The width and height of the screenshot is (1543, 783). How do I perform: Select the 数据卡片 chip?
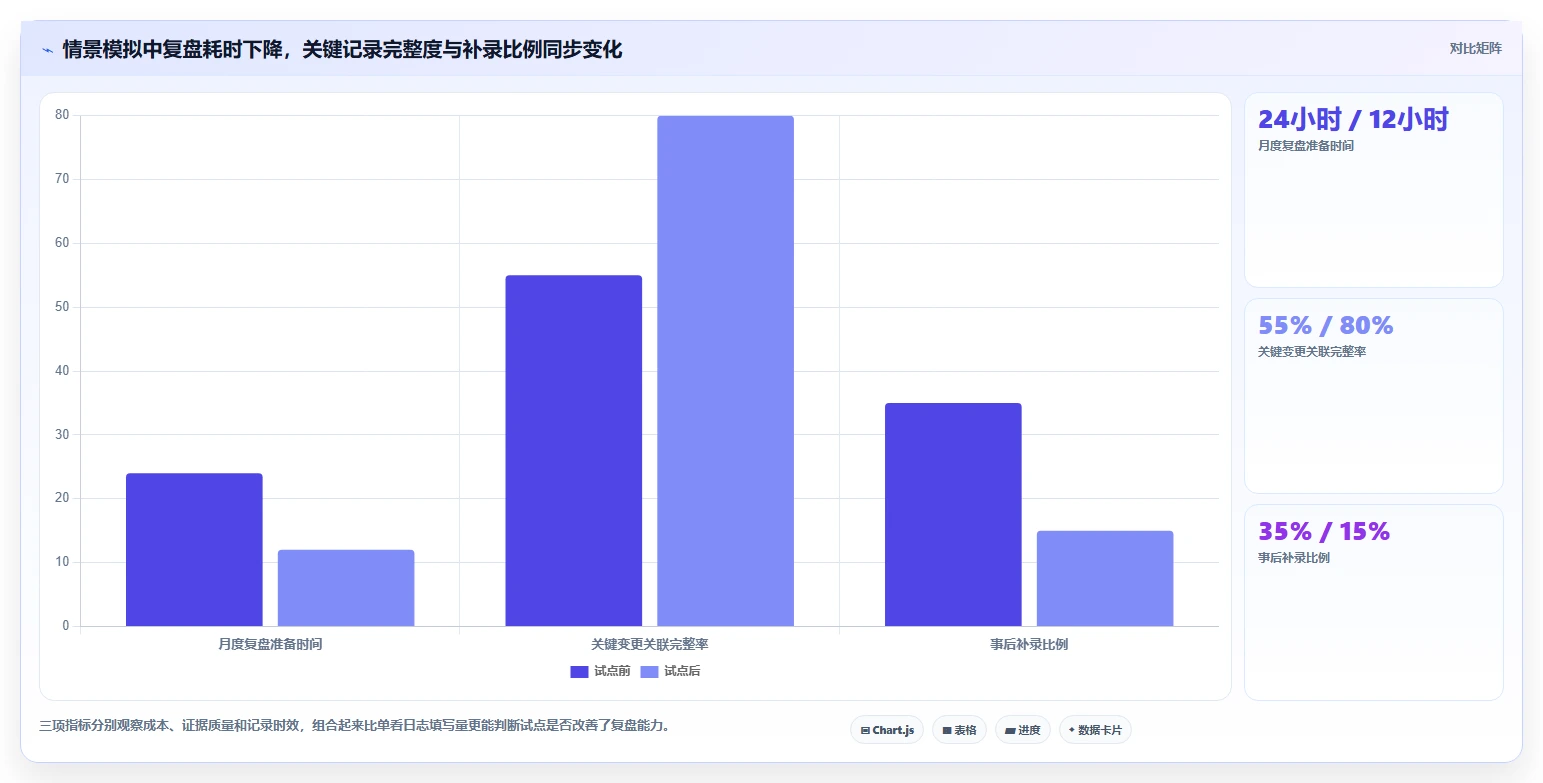click(1095, 730)
